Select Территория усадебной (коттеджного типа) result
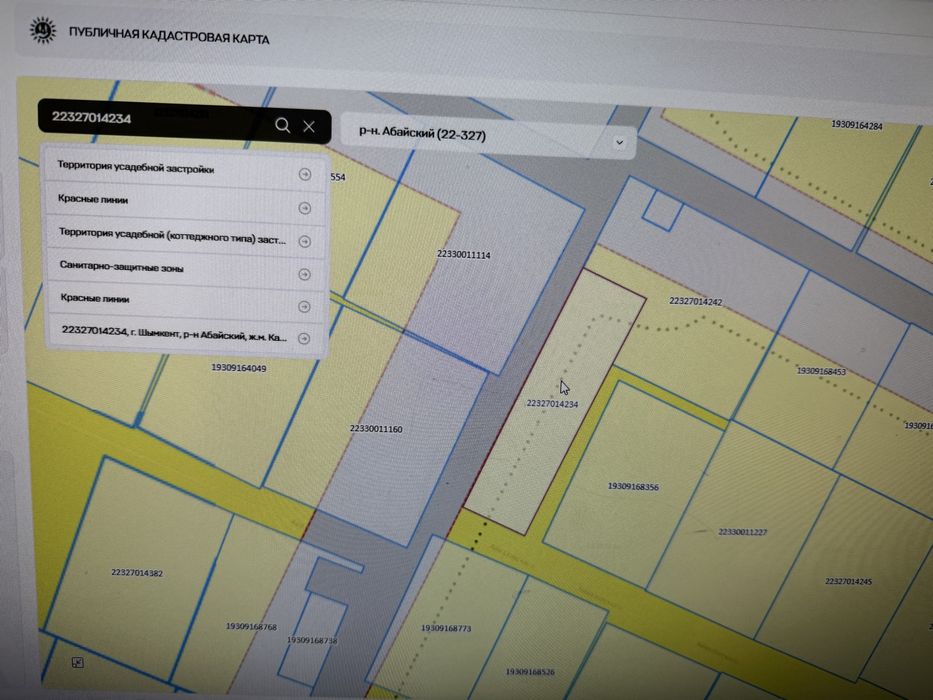Viewport: 933px width, 700px height. pos(187,237)
